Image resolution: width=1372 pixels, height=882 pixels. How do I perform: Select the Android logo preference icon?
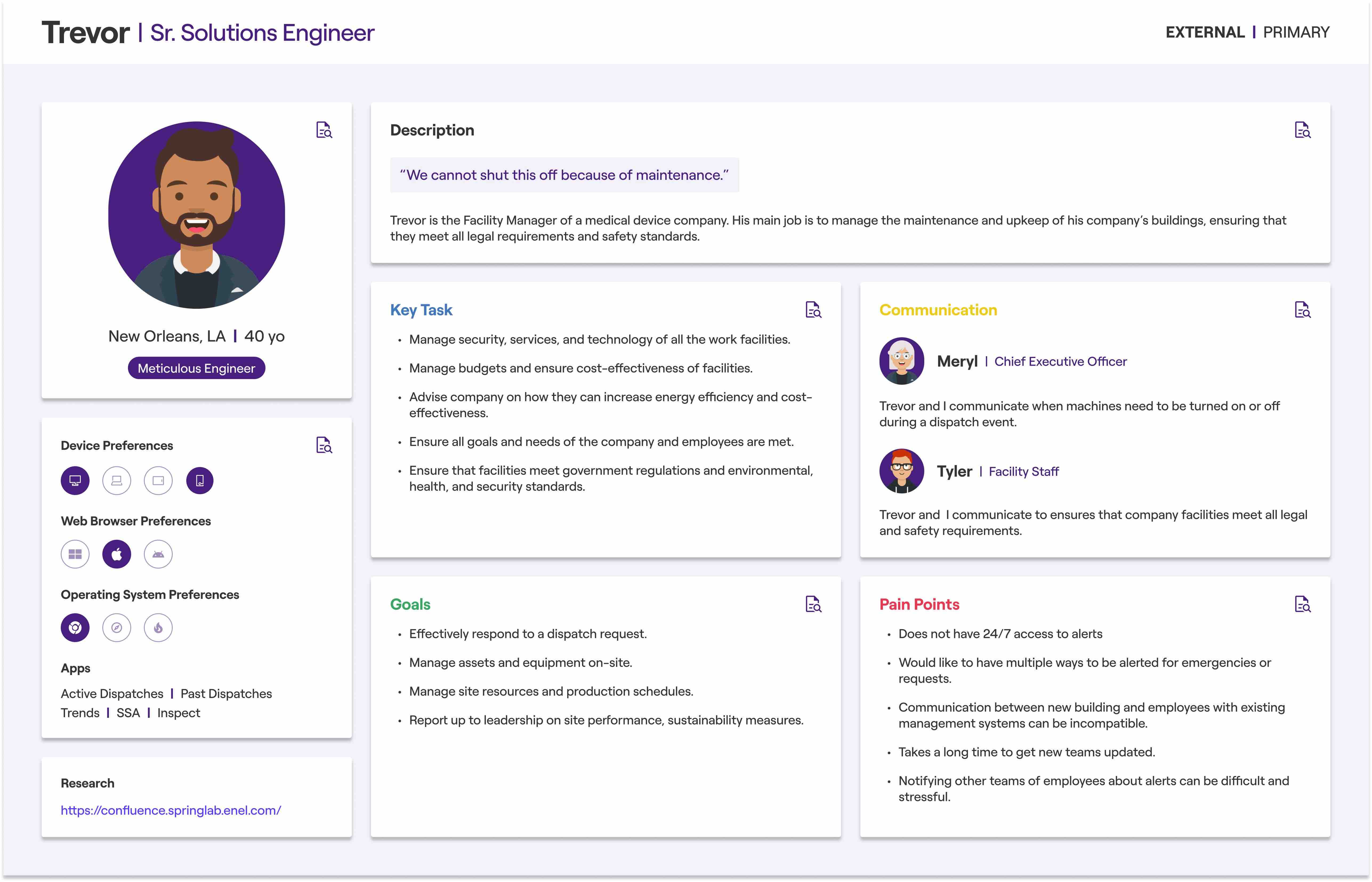coord(159,554)
